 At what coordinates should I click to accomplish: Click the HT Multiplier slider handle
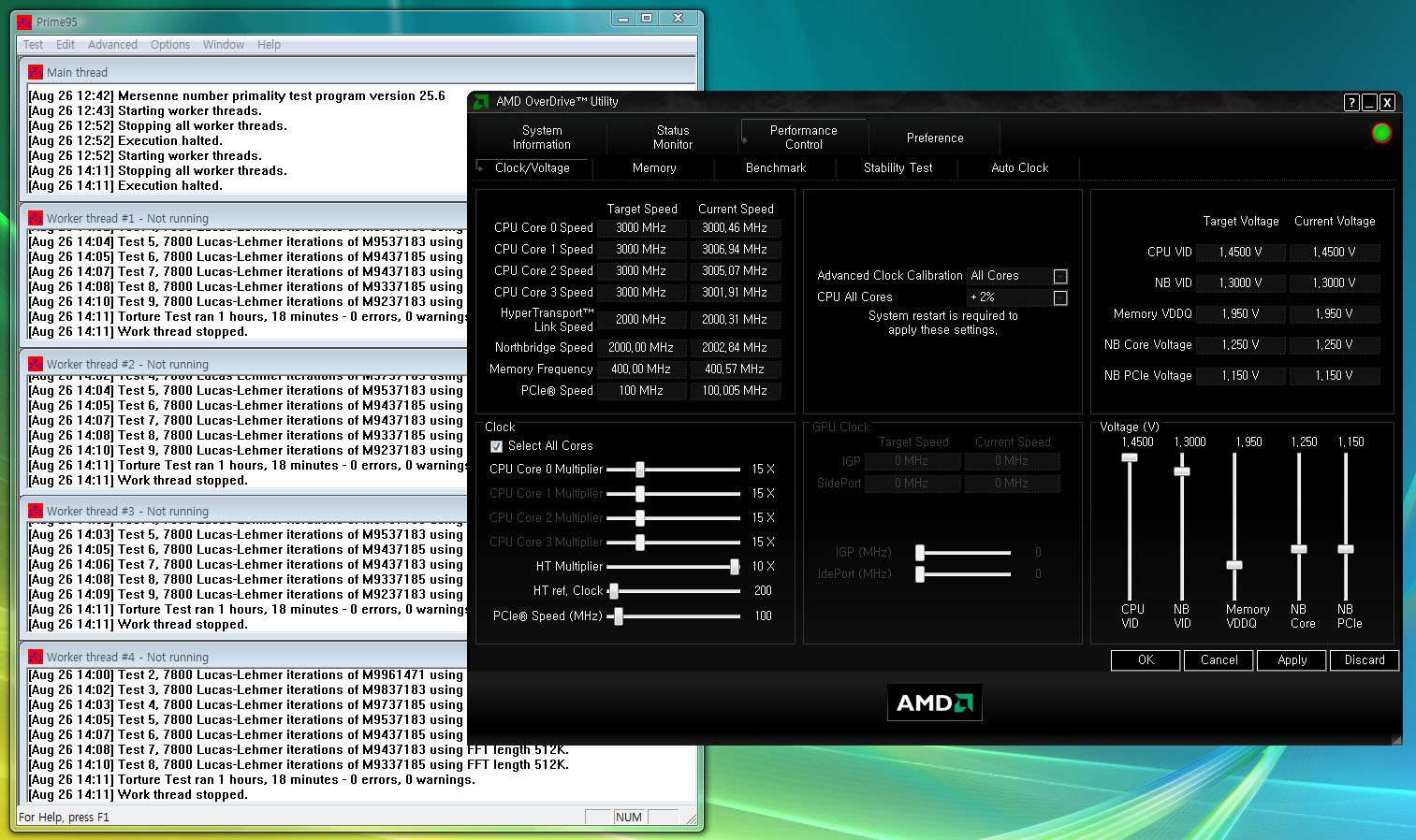coord(735,567)
